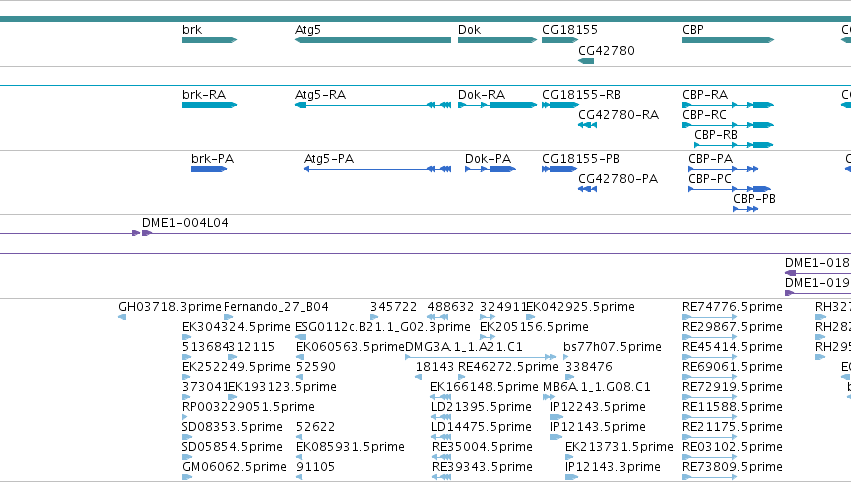Image resolution: width=851 pixels, height=482 pixels.
Task: Click the CG18155-RB transcript label
Action: coord(581,94)
